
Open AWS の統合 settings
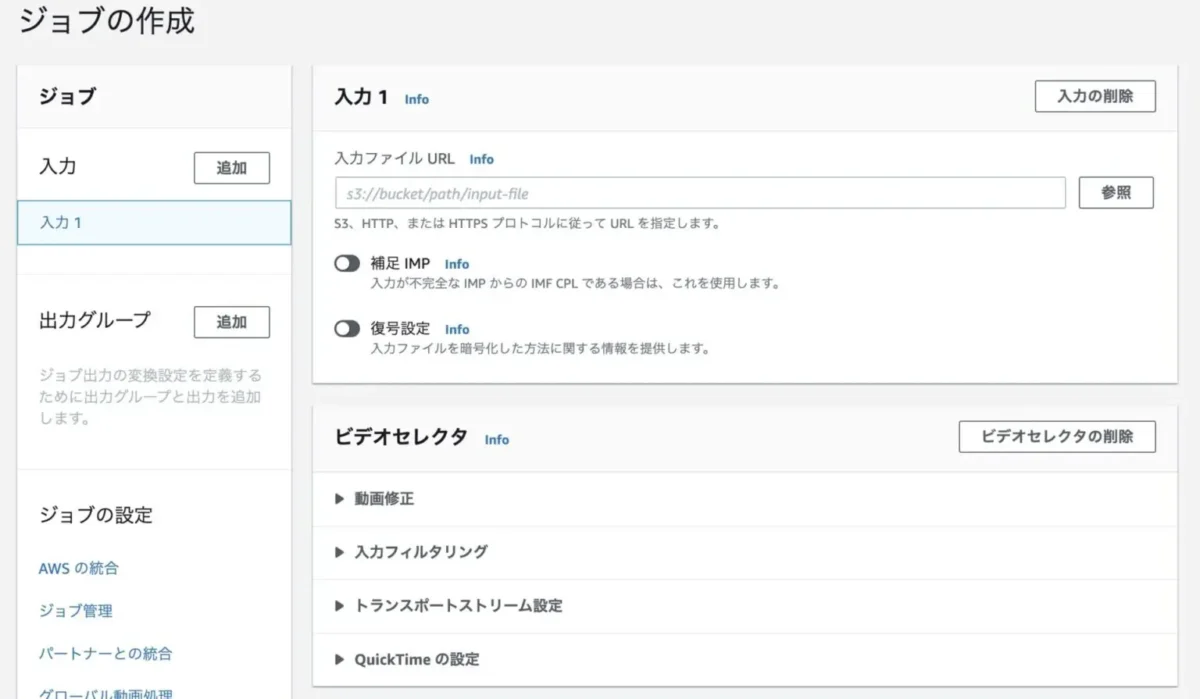click(x=78, y=568)
